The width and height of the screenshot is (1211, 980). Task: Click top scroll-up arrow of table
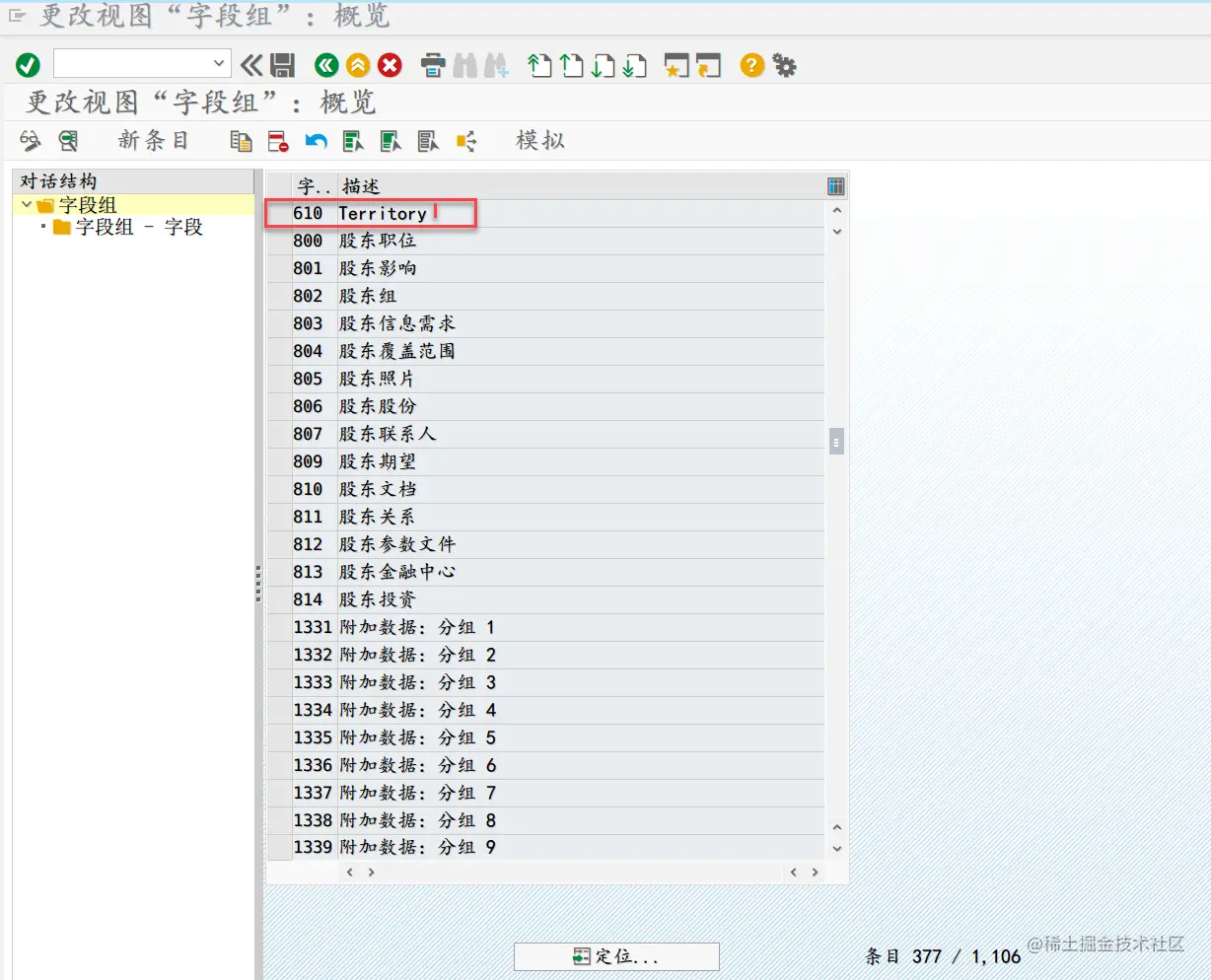837,210
